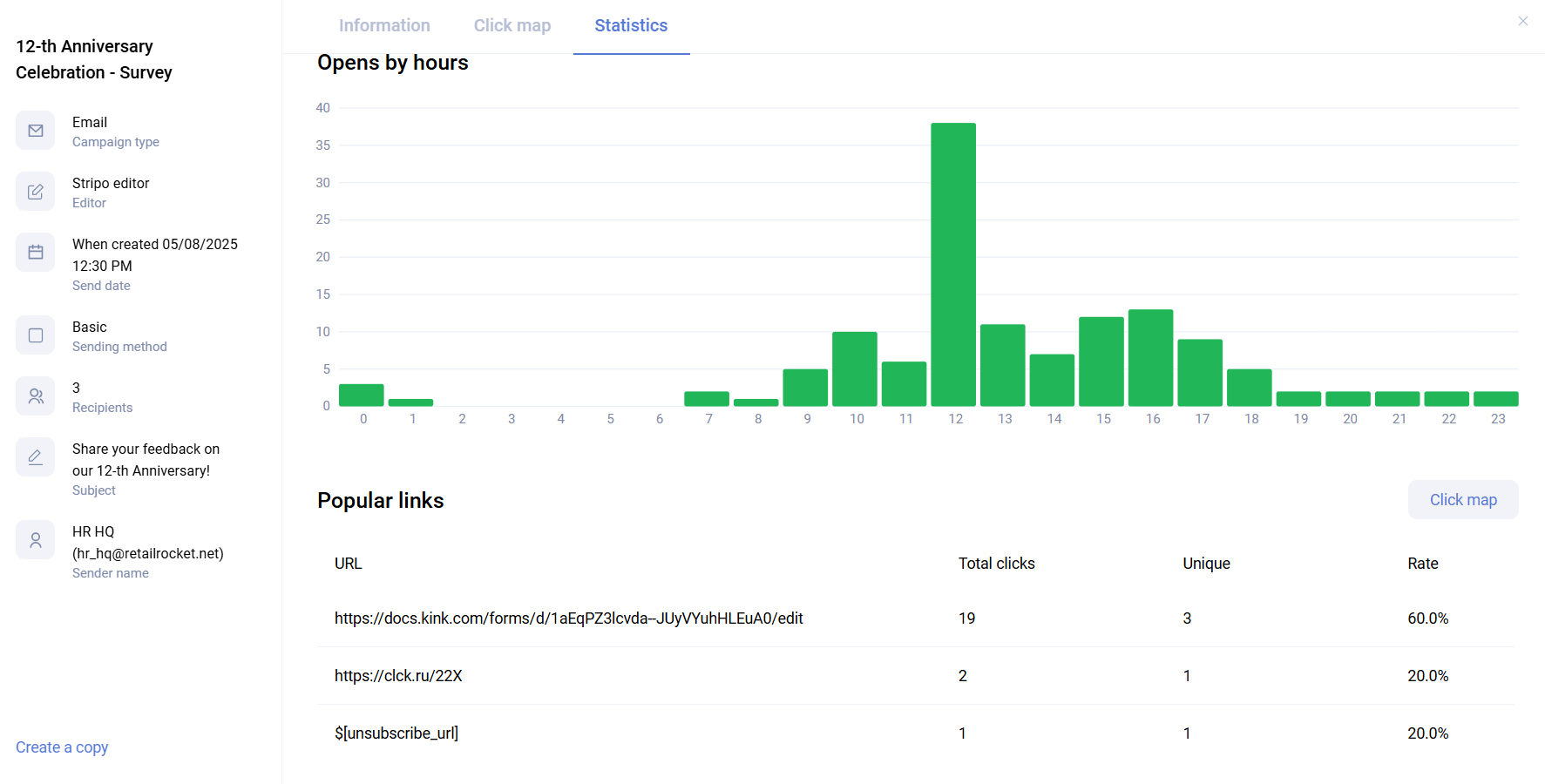This screenshot has height=784, width=1545.
Task: Click the Recipients people icon
Action: pyautogui.click(x=36, y=396)
